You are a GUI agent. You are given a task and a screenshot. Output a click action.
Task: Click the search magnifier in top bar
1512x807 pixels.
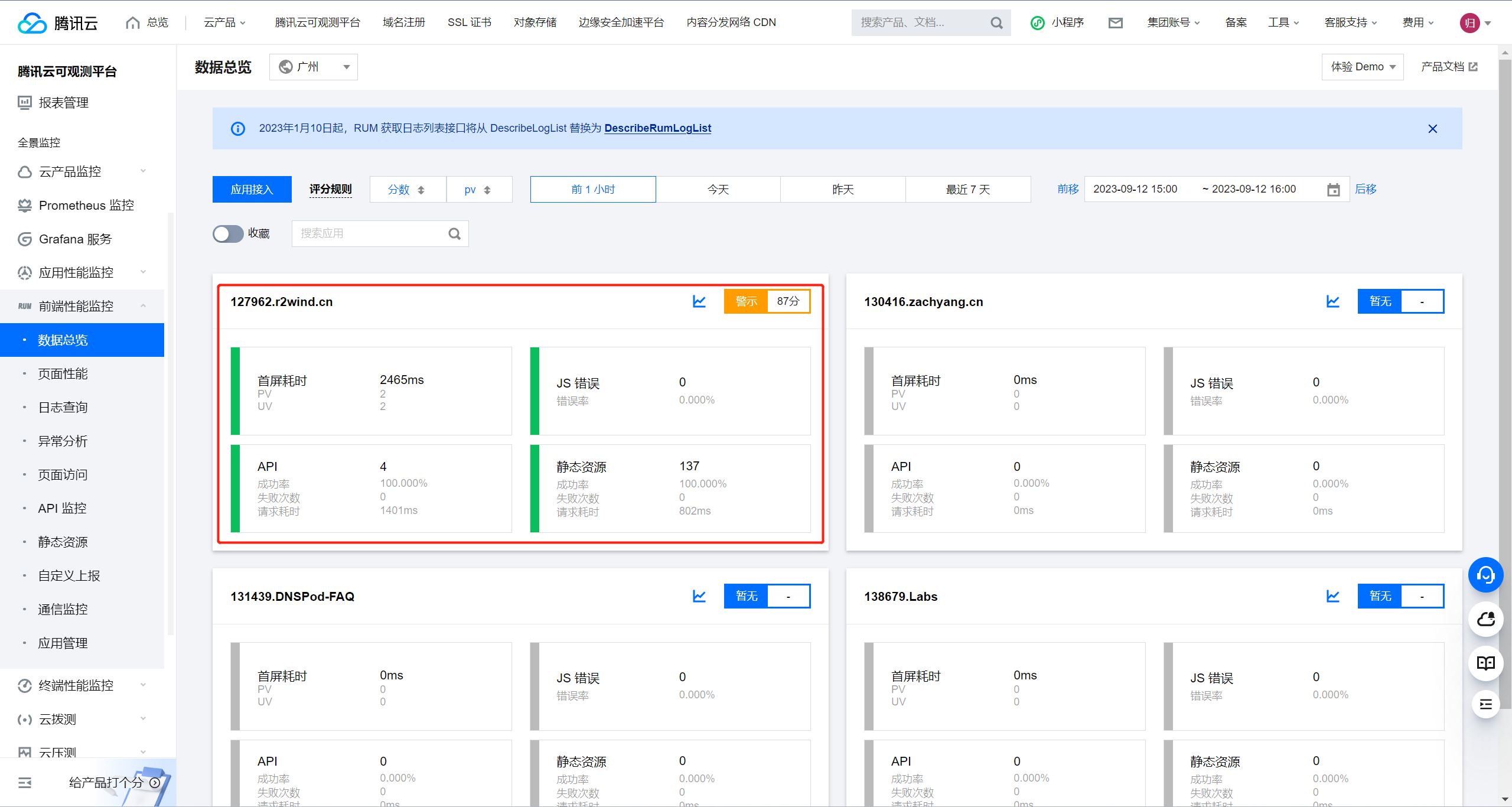pos(996,23)
